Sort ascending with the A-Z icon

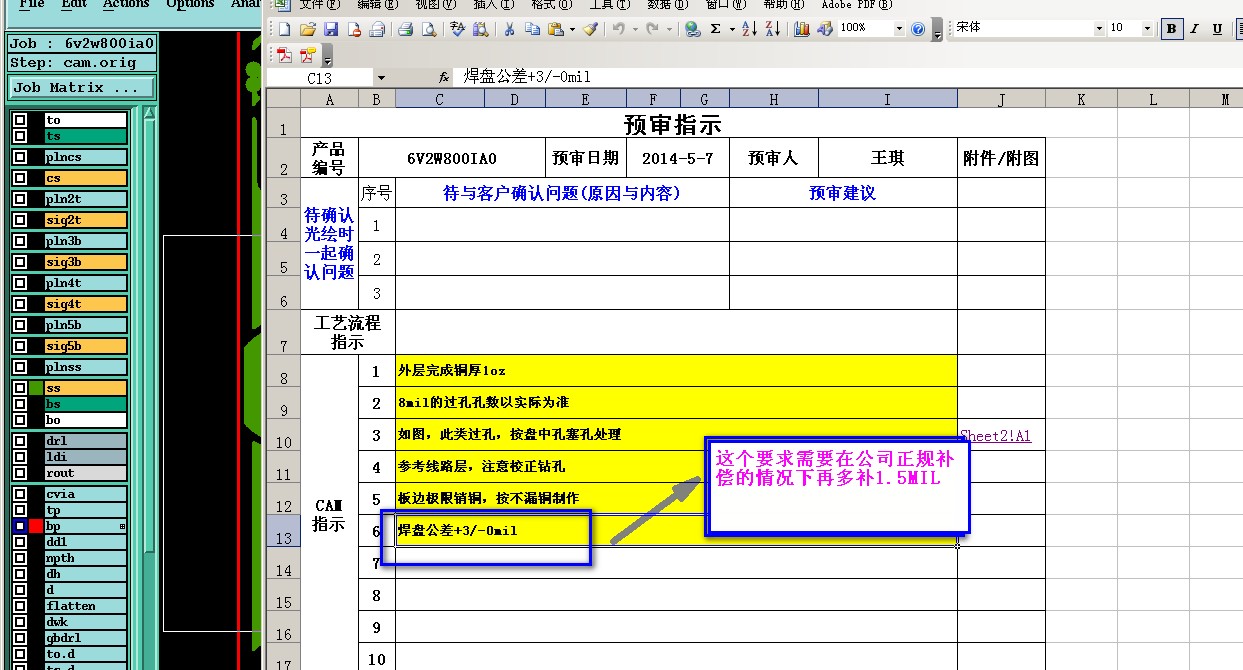pyautogui.click(x=749, y=29)
